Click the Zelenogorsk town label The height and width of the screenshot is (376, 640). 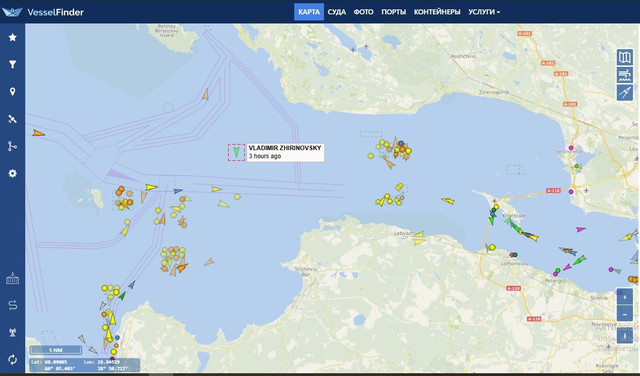click(x=494, y=92)
